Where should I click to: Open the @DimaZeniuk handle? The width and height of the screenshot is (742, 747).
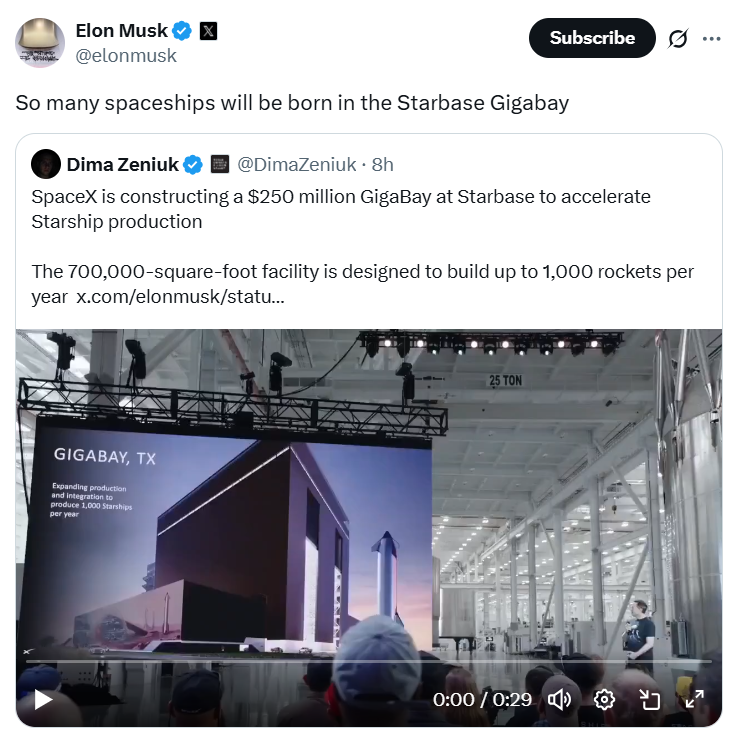point(297,164)
